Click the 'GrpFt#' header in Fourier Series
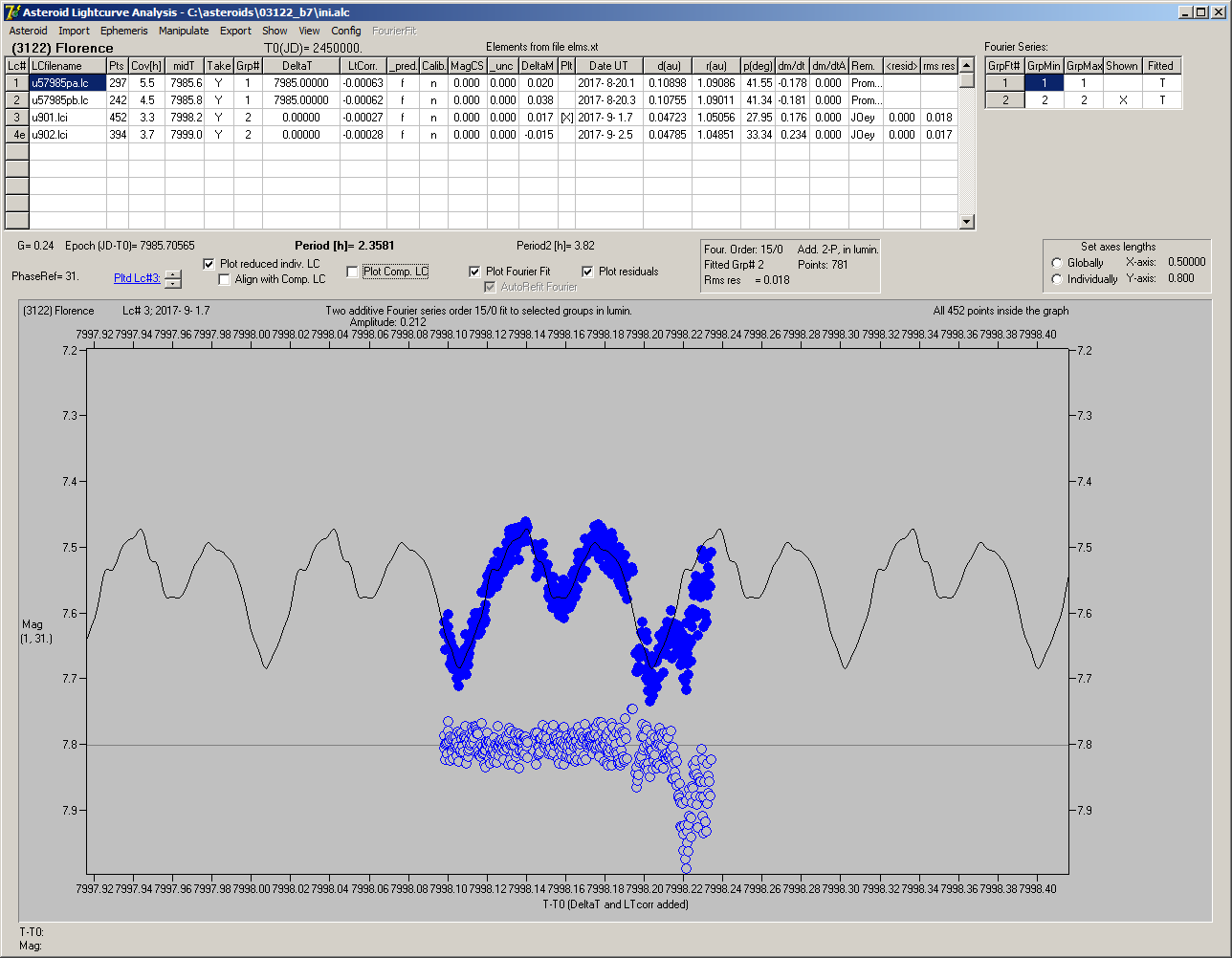Image resolution: width=1232 pixels, height=958 pixels. coord(1004,66)
